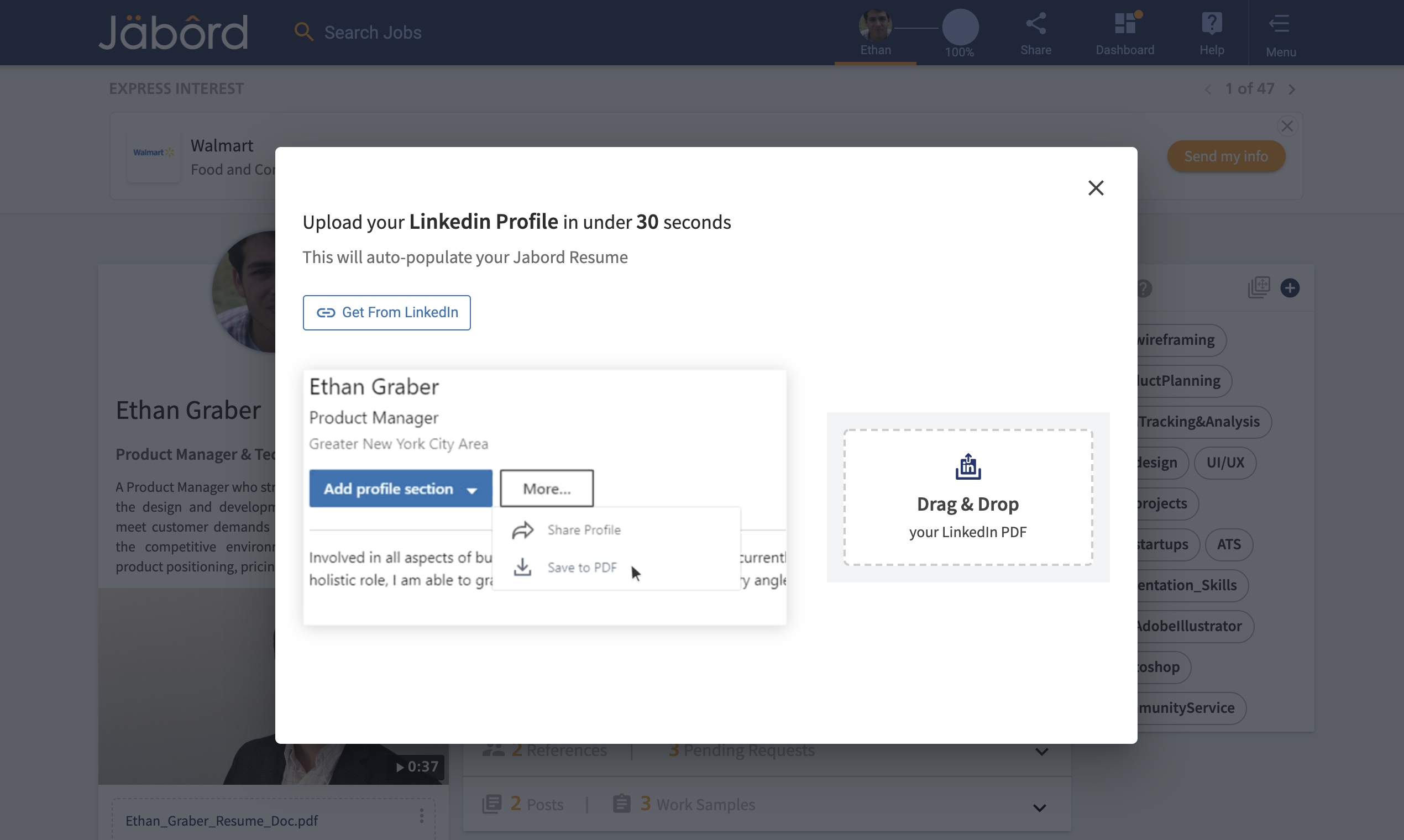The image size is (1404, 840).
Task: Click the Send my info button
Action: coord(1225,156)
